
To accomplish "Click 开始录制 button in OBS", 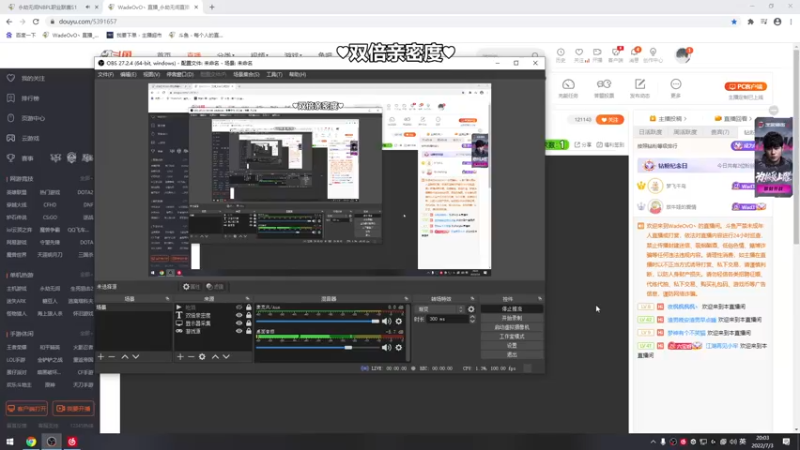I will coord(512,318).
